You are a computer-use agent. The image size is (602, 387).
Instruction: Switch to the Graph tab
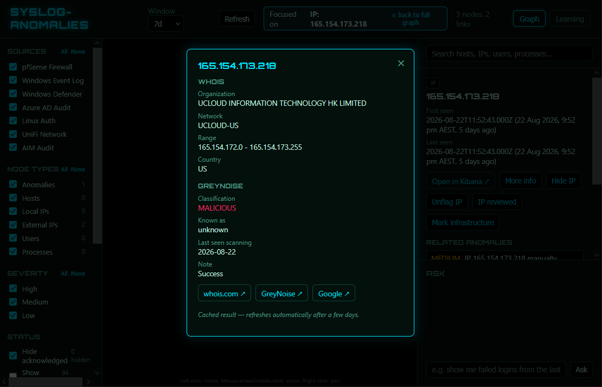(529, 19)
